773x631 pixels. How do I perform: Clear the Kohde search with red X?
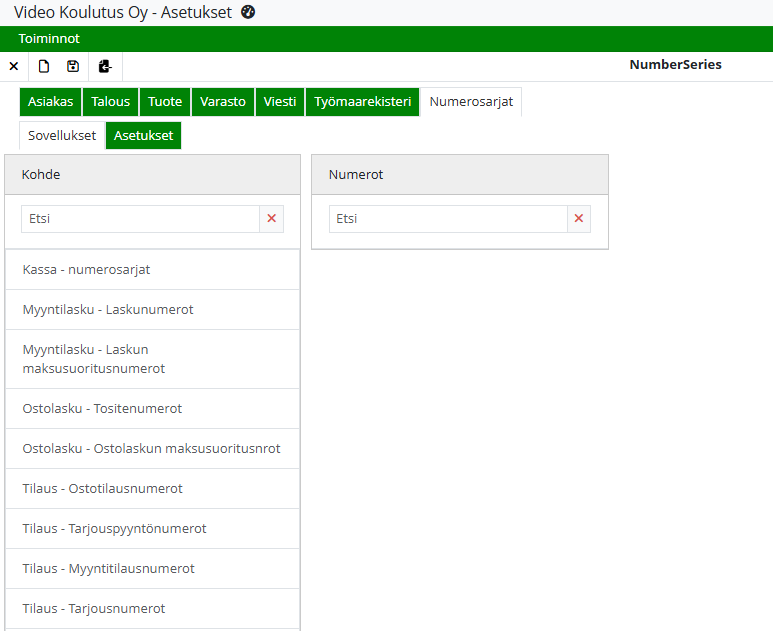(271, 219)
